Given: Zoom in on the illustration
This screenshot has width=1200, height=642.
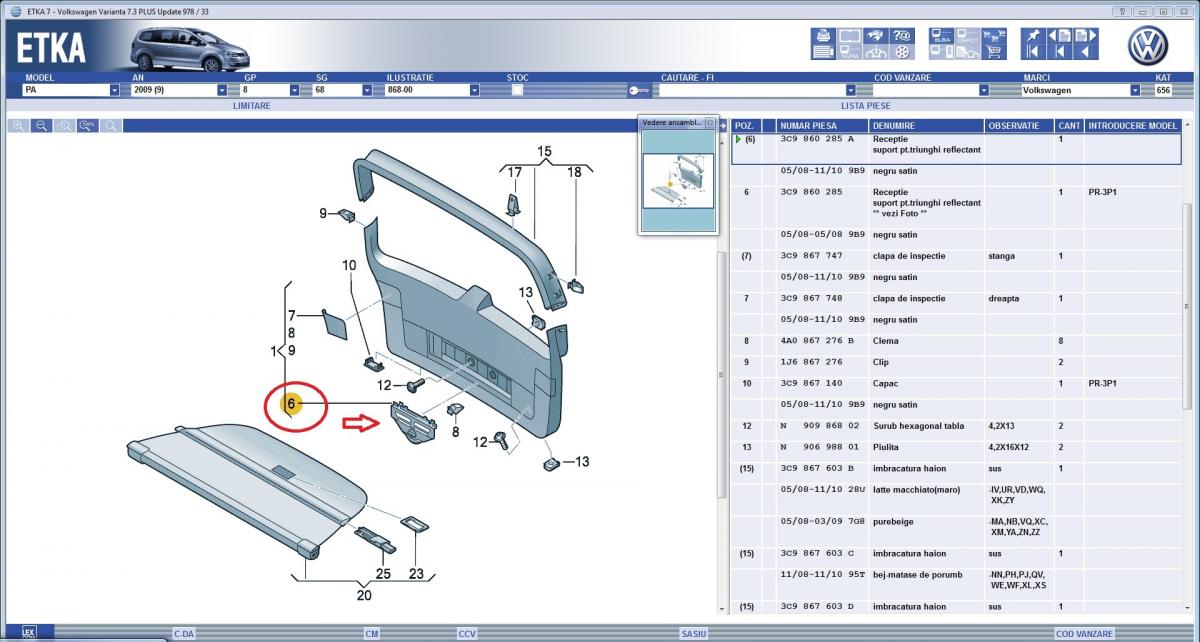Looking at the screenshot, I should [x=18, y=126].
